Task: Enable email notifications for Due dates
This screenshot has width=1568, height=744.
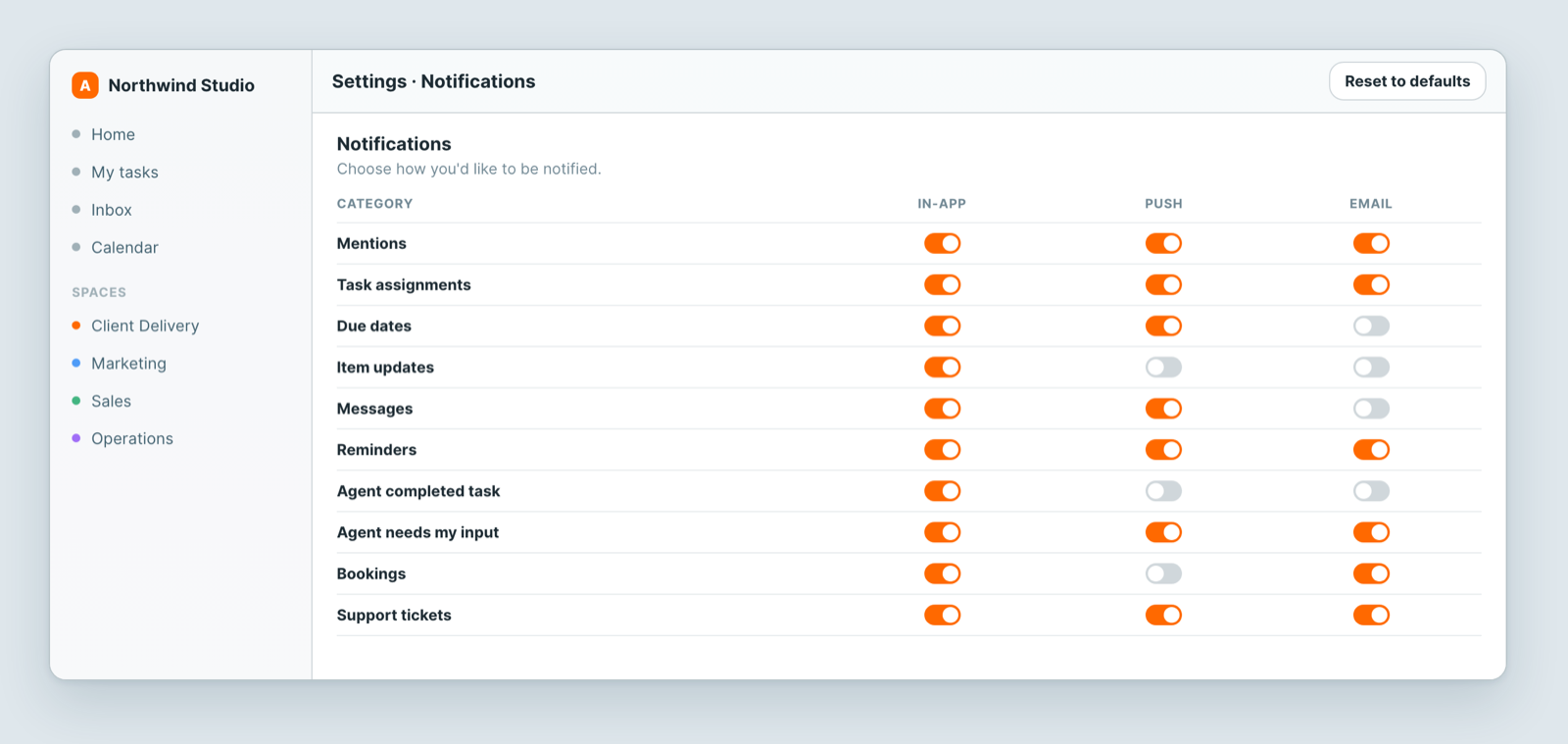Action: [x=1372, y=326]
